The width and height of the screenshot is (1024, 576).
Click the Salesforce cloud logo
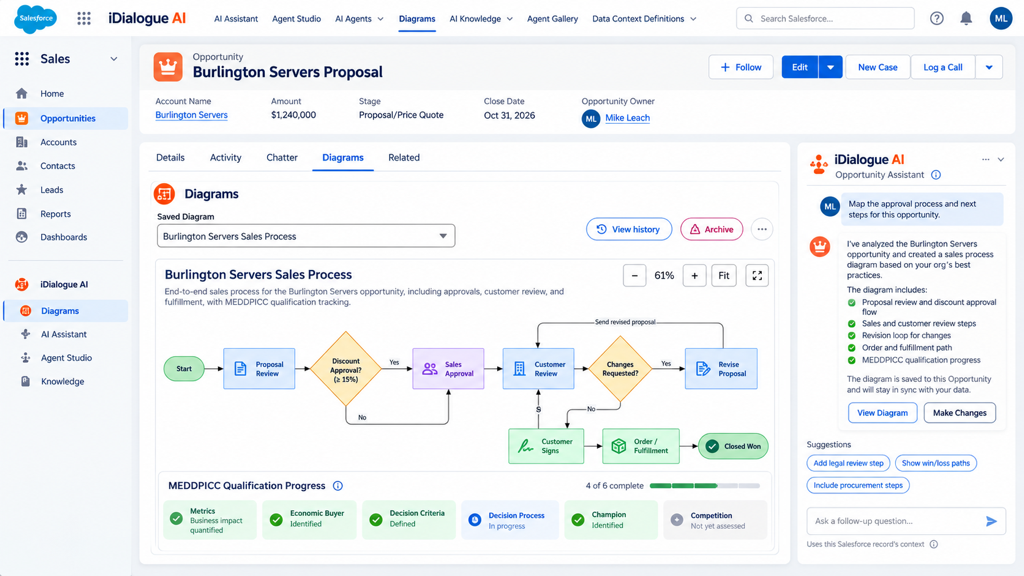coord(35,18)
